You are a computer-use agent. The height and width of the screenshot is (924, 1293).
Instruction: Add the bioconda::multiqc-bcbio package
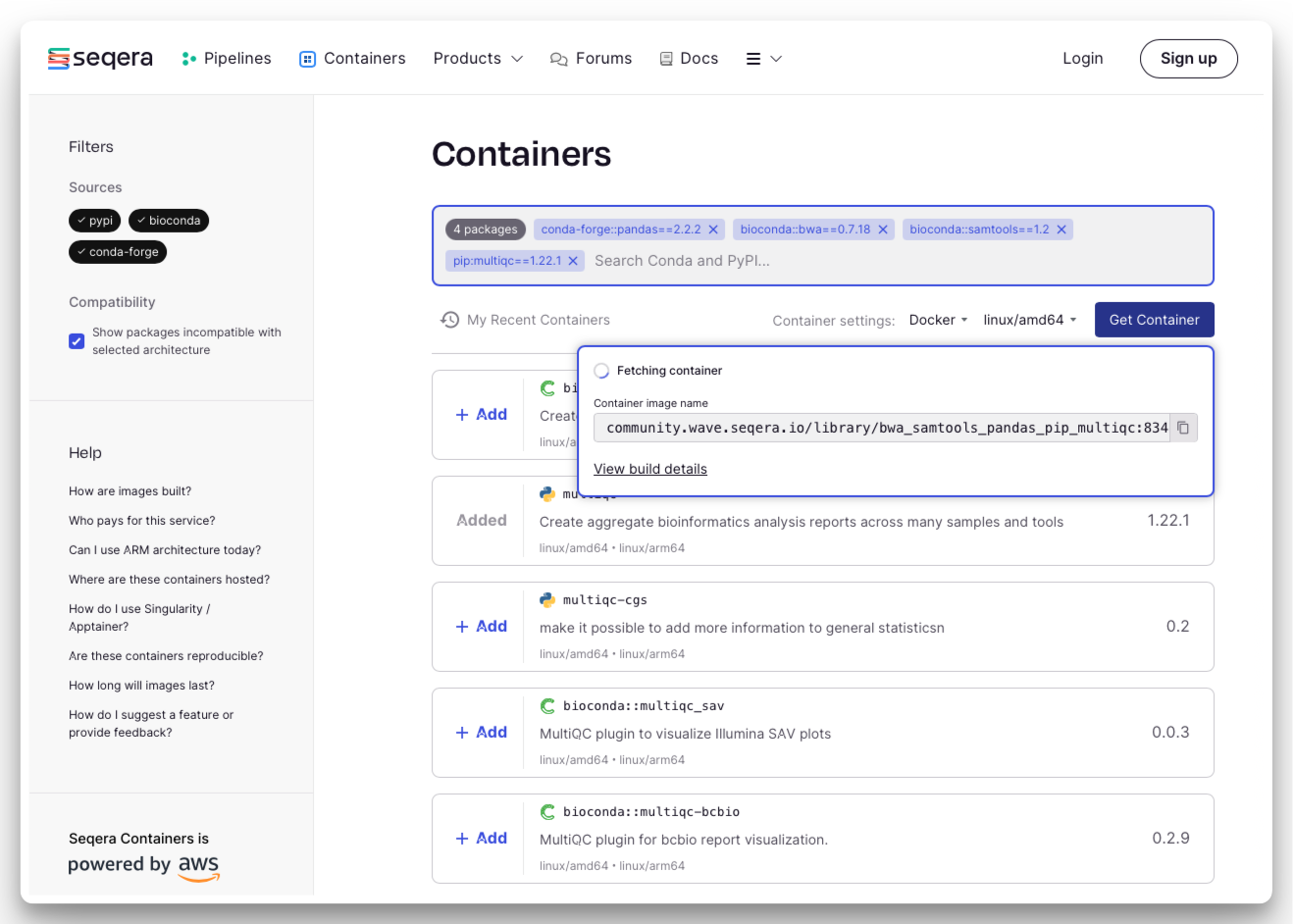482,839
